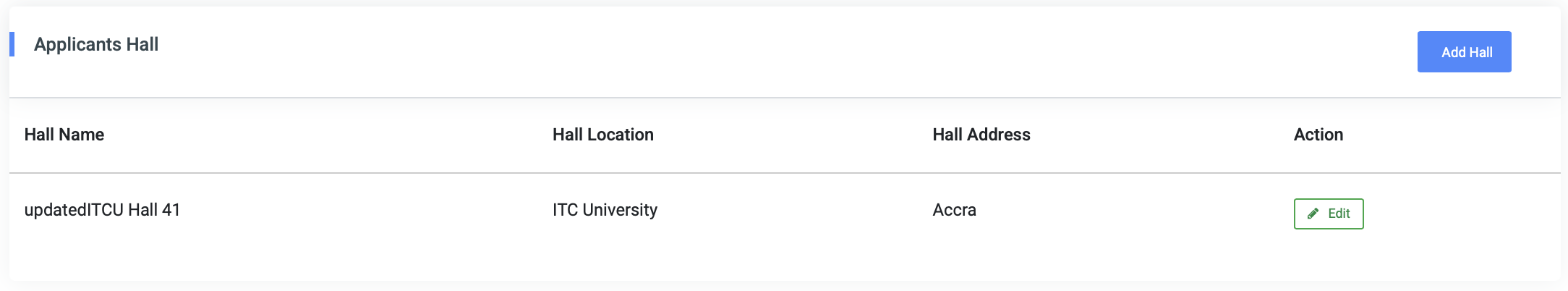Select the Hall Location column header
1568x291 pixels.
tap(603, 135)
